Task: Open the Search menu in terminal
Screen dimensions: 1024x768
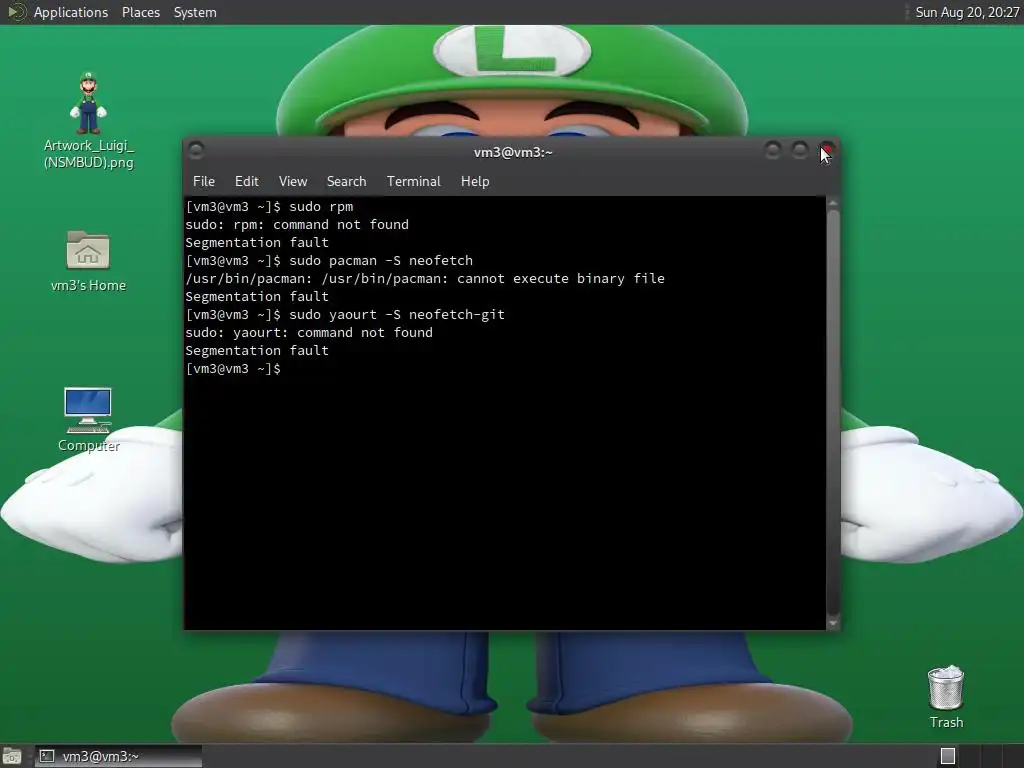Action: click(346, 182)
